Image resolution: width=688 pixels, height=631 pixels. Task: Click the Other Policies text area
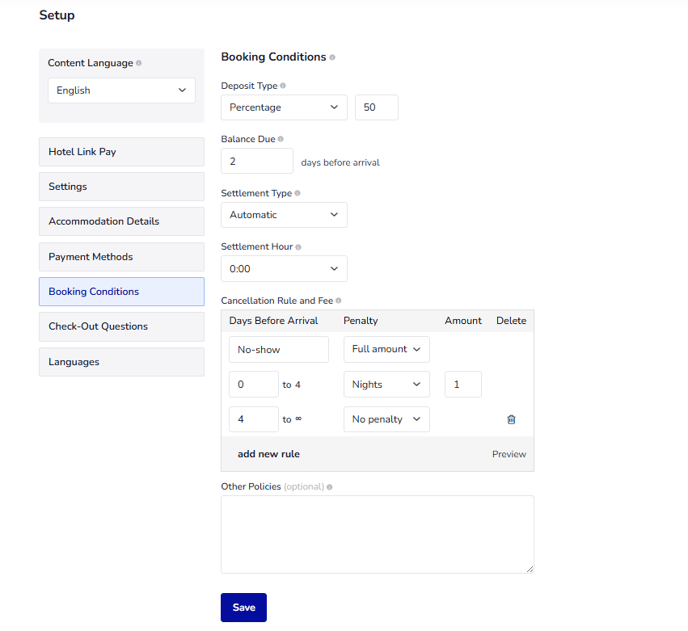click(x=377, y=534)
